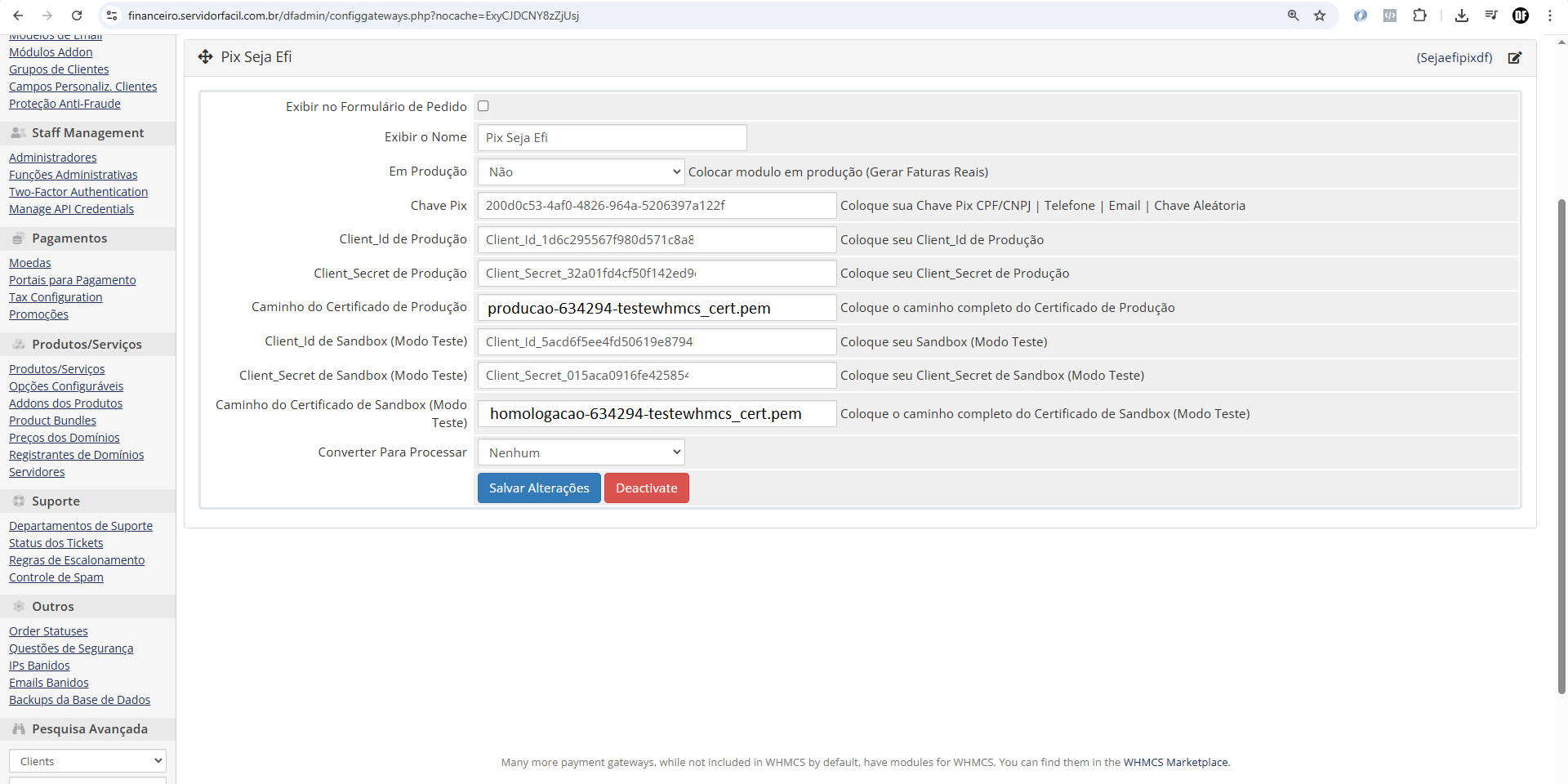The height and width of the screenshot is (784, 1568).
Task: Click Client_Id de Produção input field
Action: [x=657, y=239]
